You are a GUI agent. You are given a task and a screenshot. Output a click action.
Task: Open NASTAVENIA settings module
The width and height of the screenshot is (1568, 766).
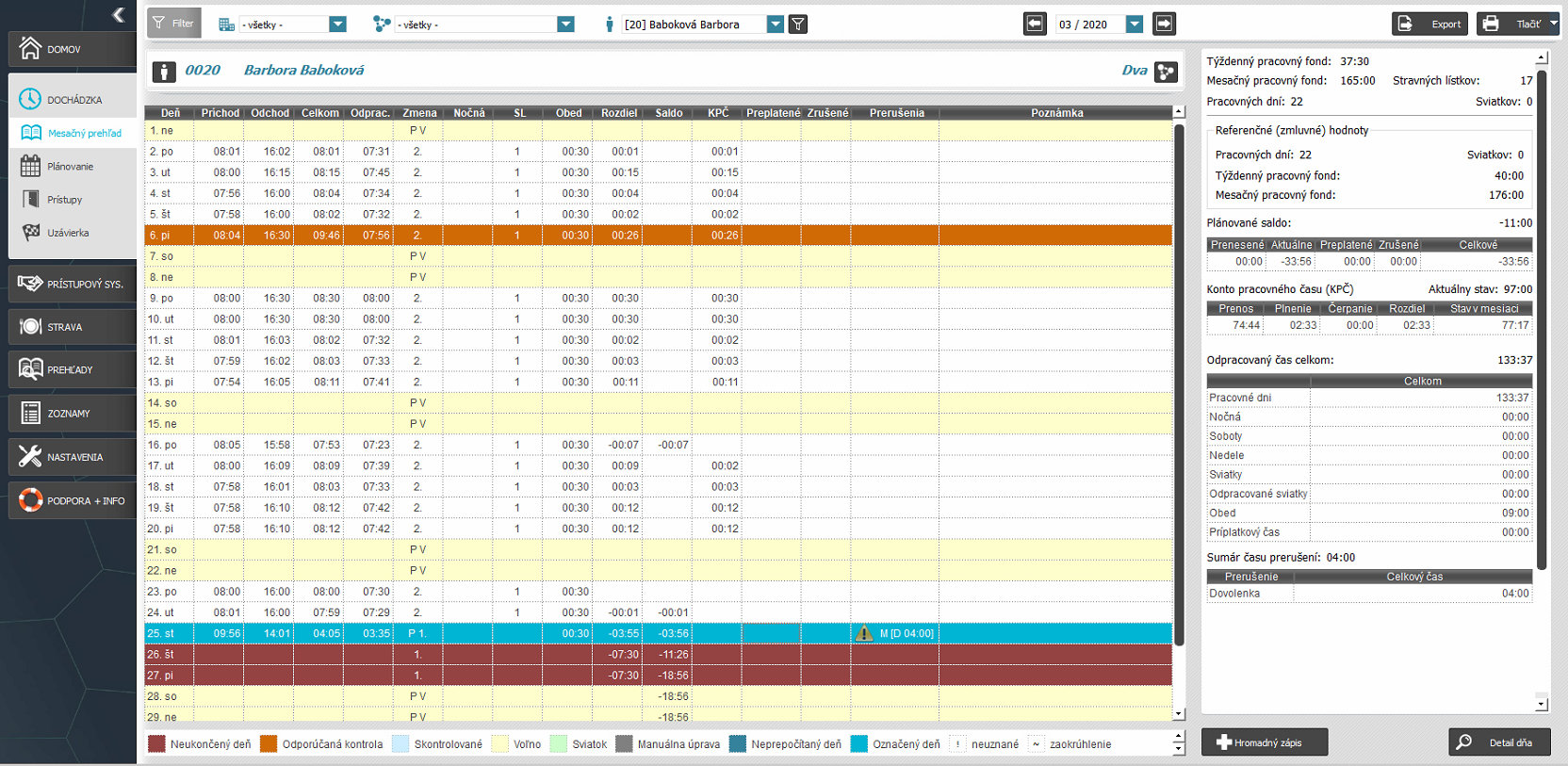[x=73, y=457]
